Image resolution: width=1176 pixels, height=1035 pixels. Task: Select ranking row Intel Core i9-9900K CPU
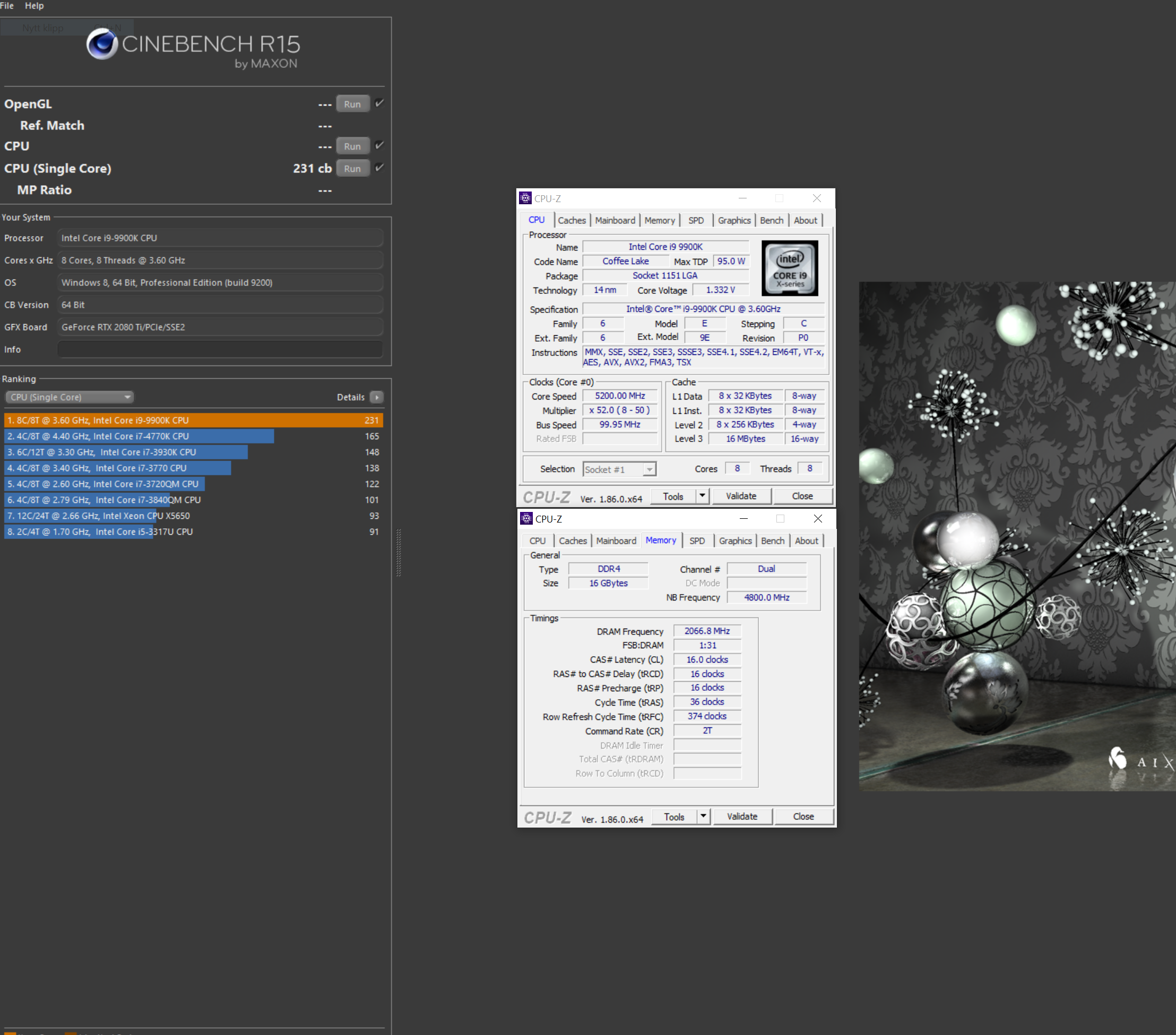(x=193, y=420)
